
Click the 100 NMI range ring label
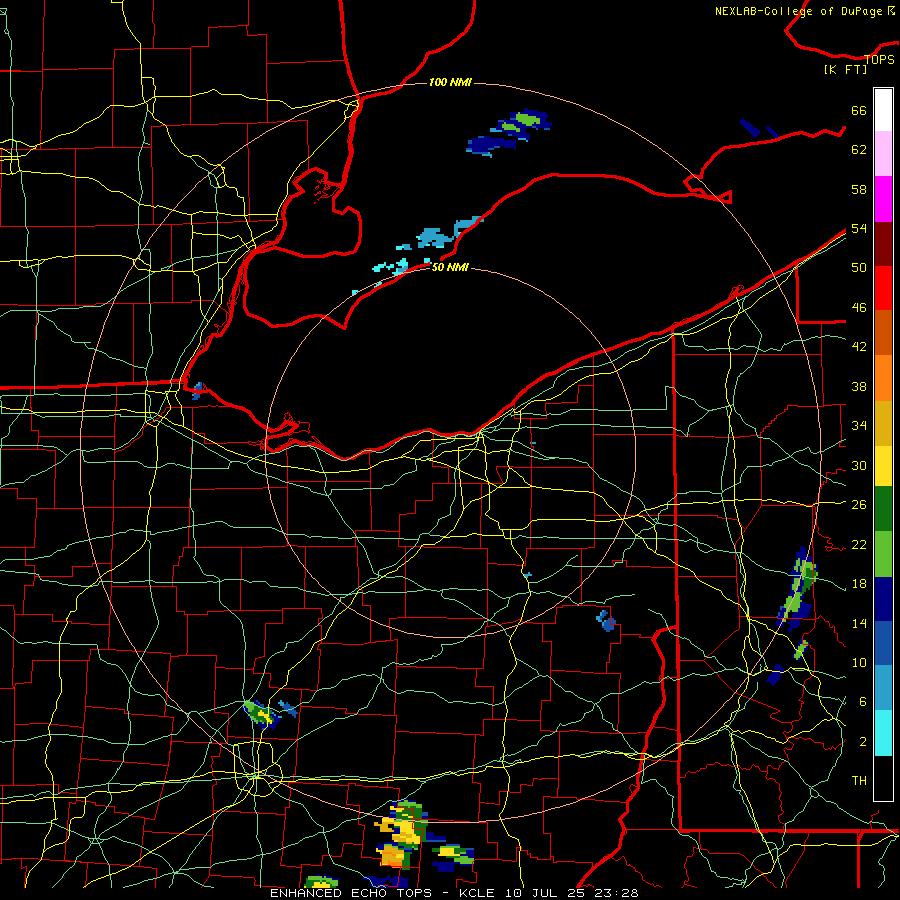(x=450, y=83)
